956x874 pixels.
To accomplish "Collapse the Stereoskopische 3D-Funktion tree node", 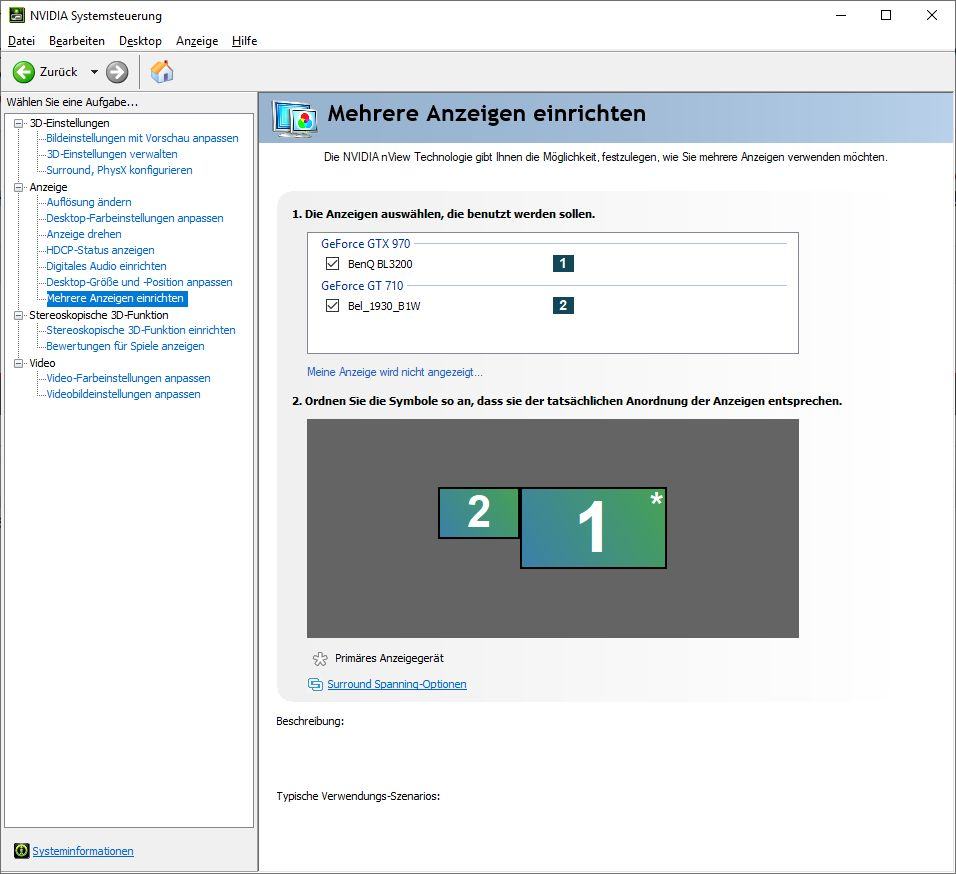I will 18,315.
